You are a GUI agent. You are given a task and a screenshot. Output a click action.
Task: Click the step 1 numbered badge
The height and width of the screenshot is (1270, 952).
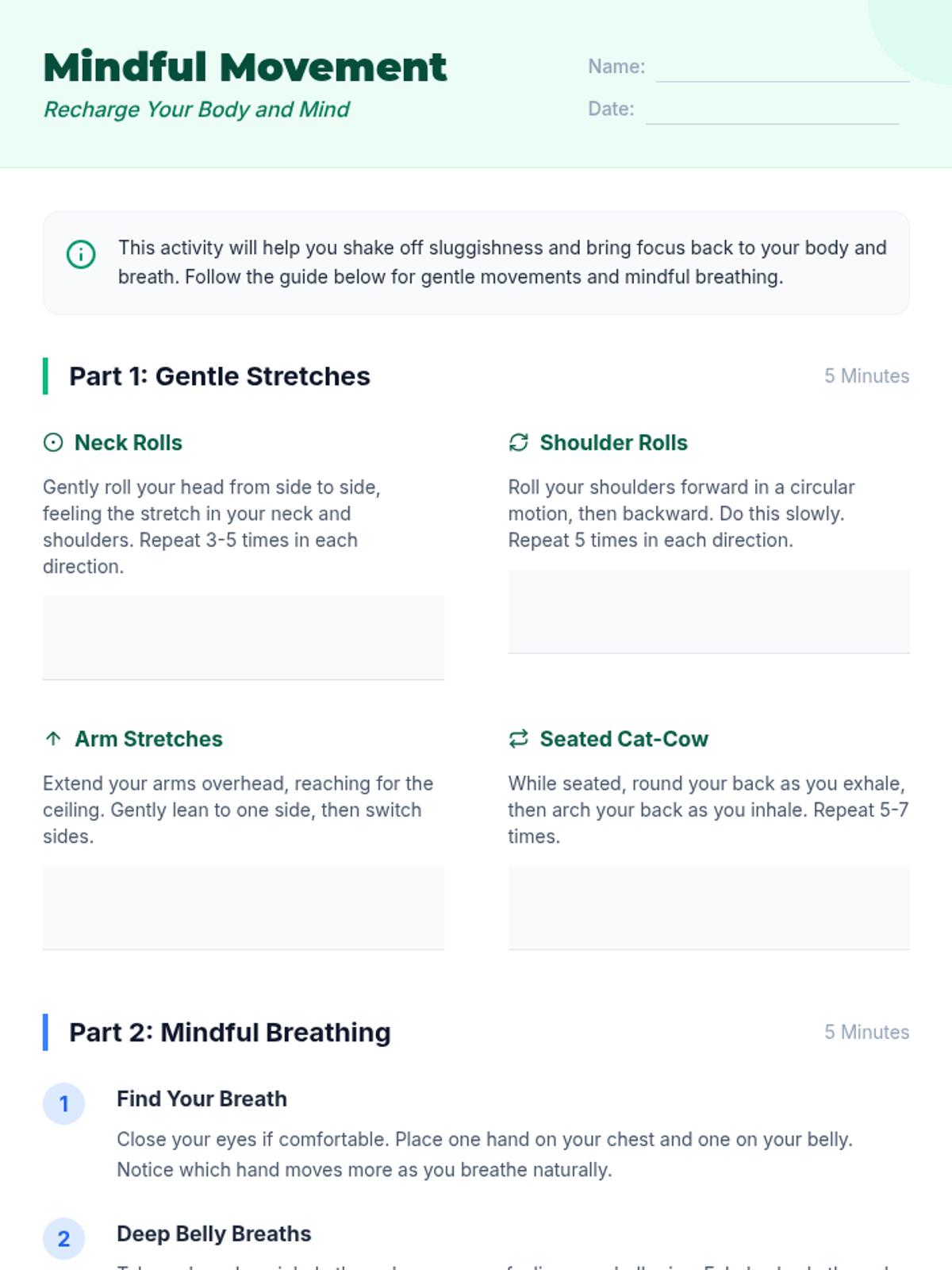(63, 1104)
